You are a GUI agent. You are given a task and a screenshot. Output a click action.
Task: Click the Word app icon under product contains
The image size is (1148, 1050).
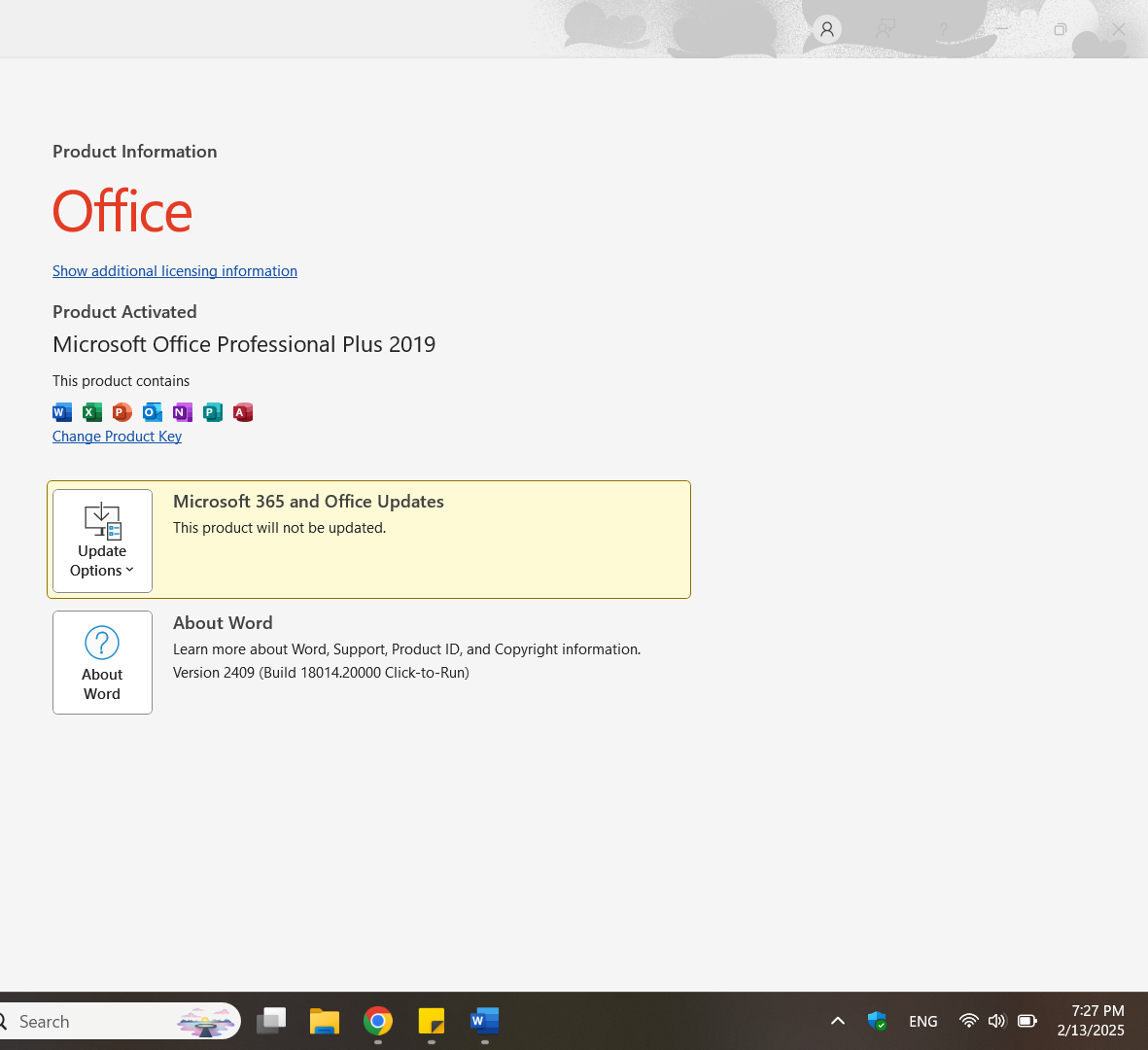(62, 412)
